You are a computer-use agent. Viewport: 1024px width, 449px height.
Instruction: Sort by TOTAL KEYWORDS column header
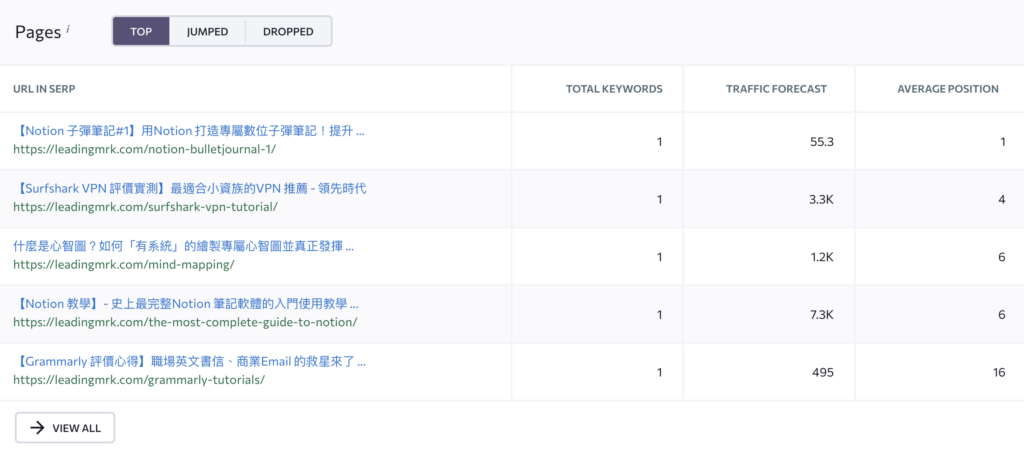(614, 89)
